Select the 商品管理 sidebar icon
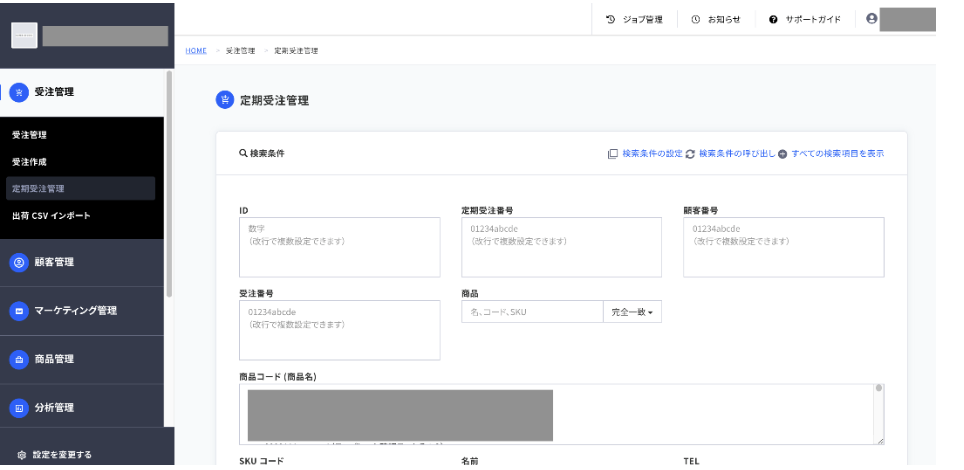Screen dimensions: 964x470 (19, 360)
